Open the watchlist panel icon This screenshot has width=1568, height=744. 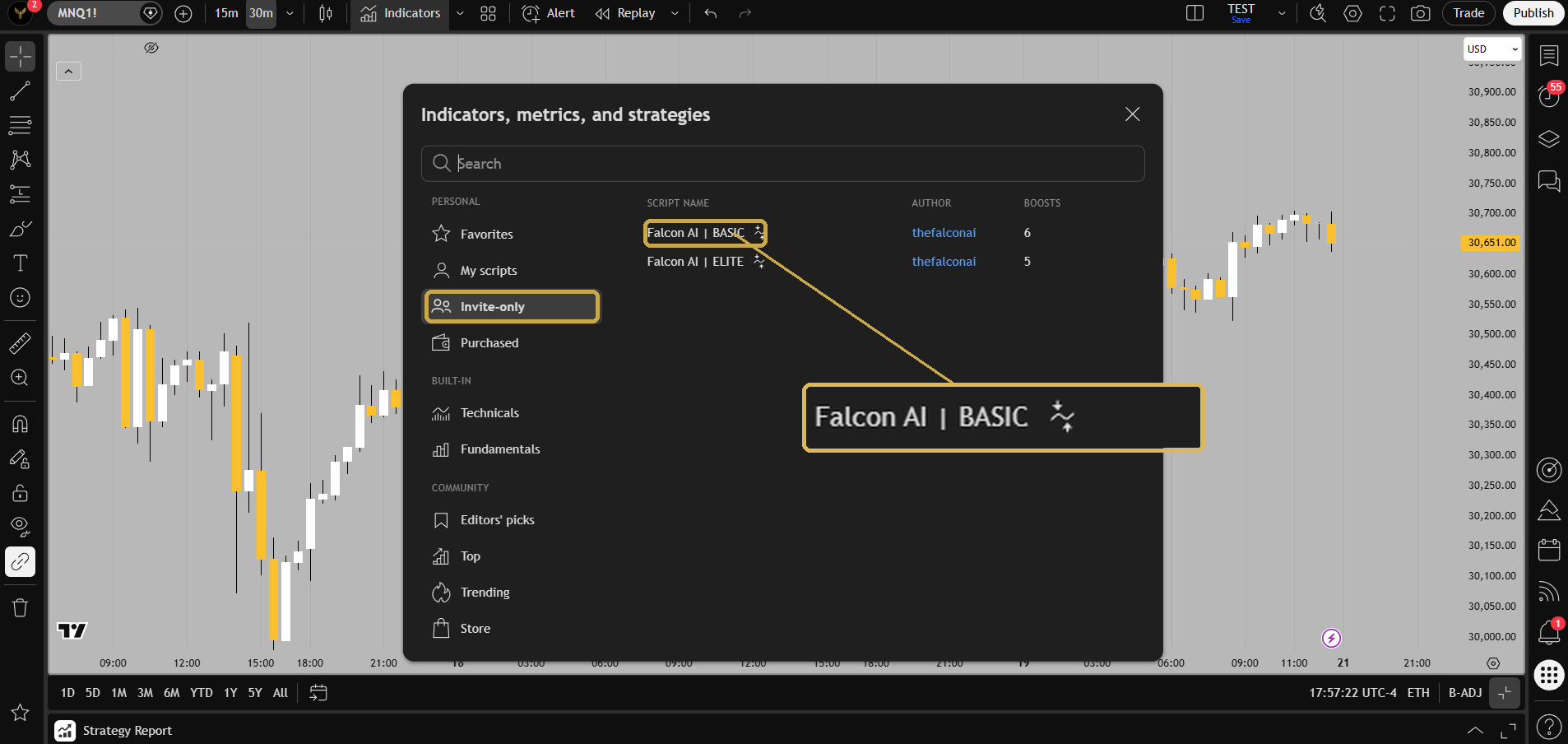point(1549,56)
